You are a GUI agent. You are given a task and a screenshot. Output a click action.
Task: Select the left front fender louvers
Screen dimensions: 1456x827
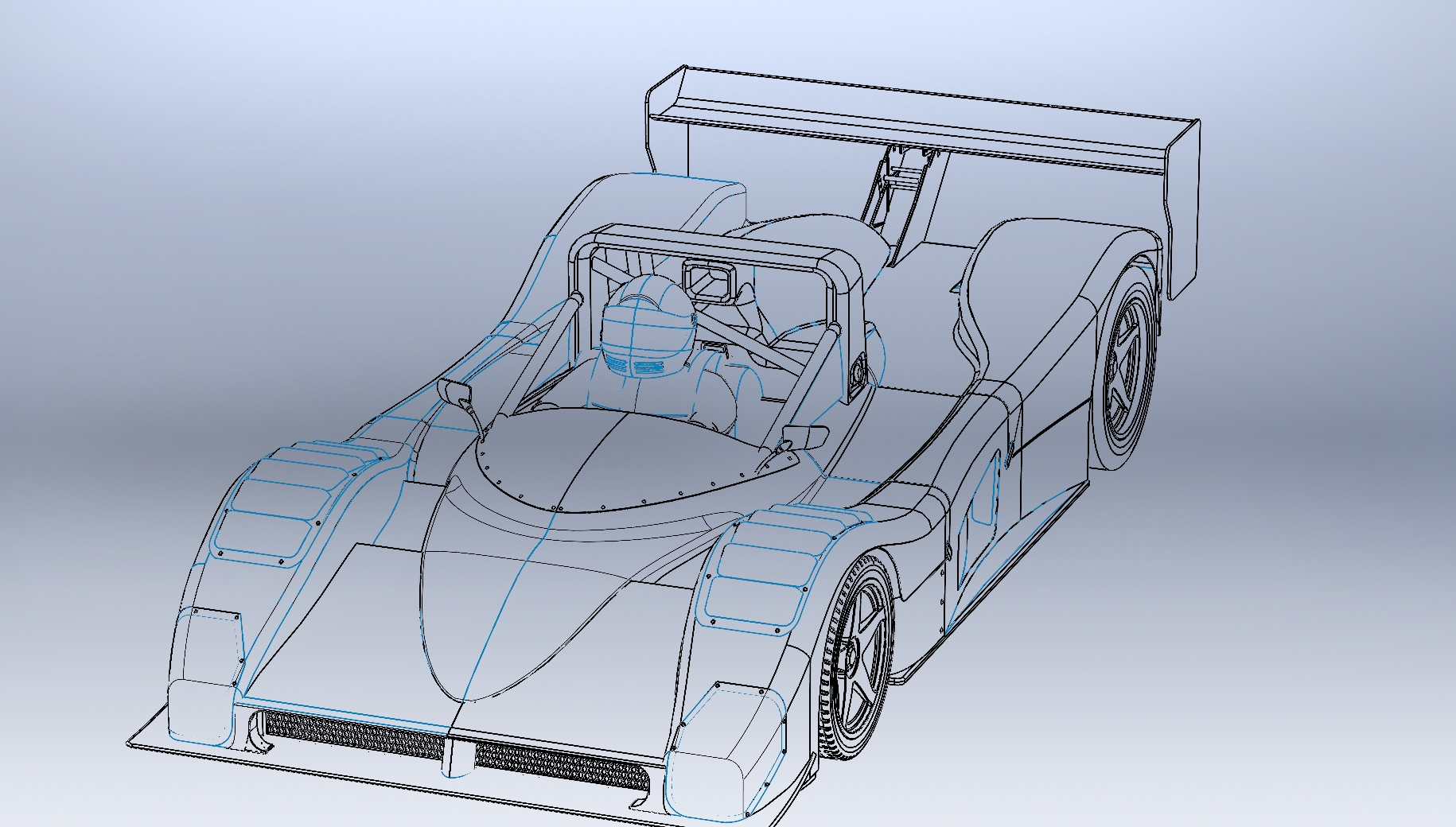coord(286,501)
